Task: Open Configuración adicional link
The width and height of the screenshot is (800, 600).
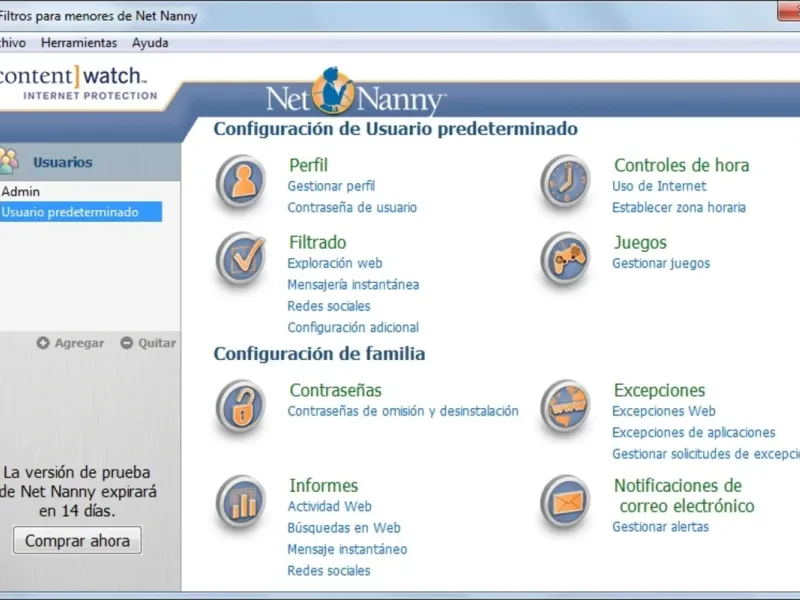Action: [x=353, y=327]
